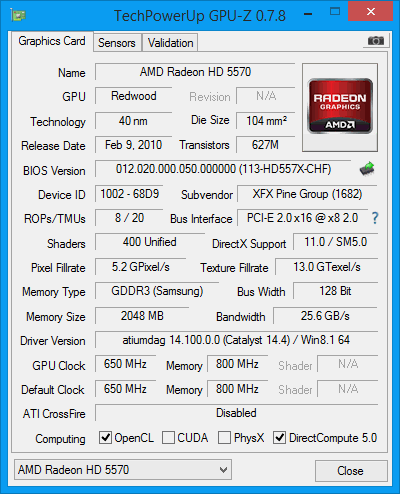Open the AMD Radeon HD 5570 dropdown
Screen dimensions: 400x494
[x=123, y=470]
